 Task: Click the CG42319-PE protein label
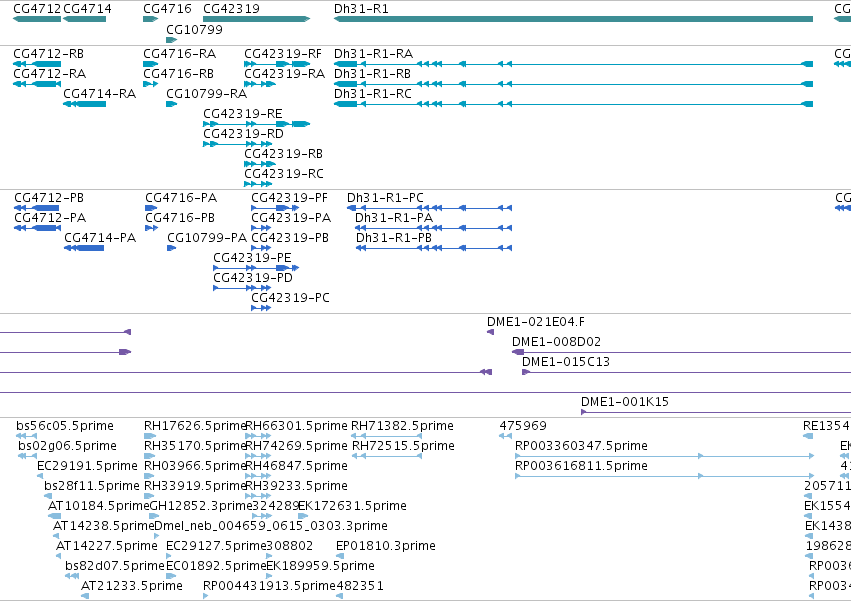coord(252,258)
